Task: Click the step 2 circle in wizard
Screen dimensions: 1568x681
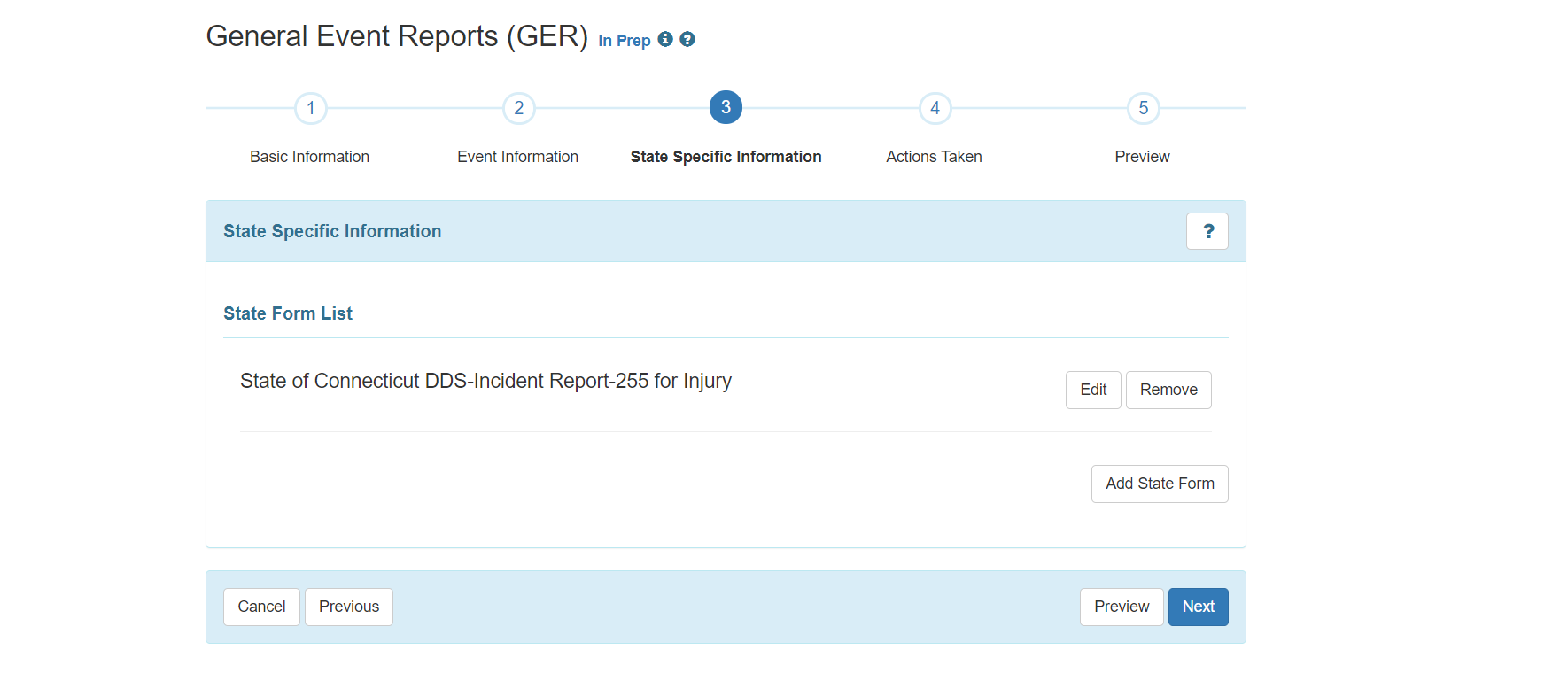Action: pyautogui.click(x=519, y=108)
